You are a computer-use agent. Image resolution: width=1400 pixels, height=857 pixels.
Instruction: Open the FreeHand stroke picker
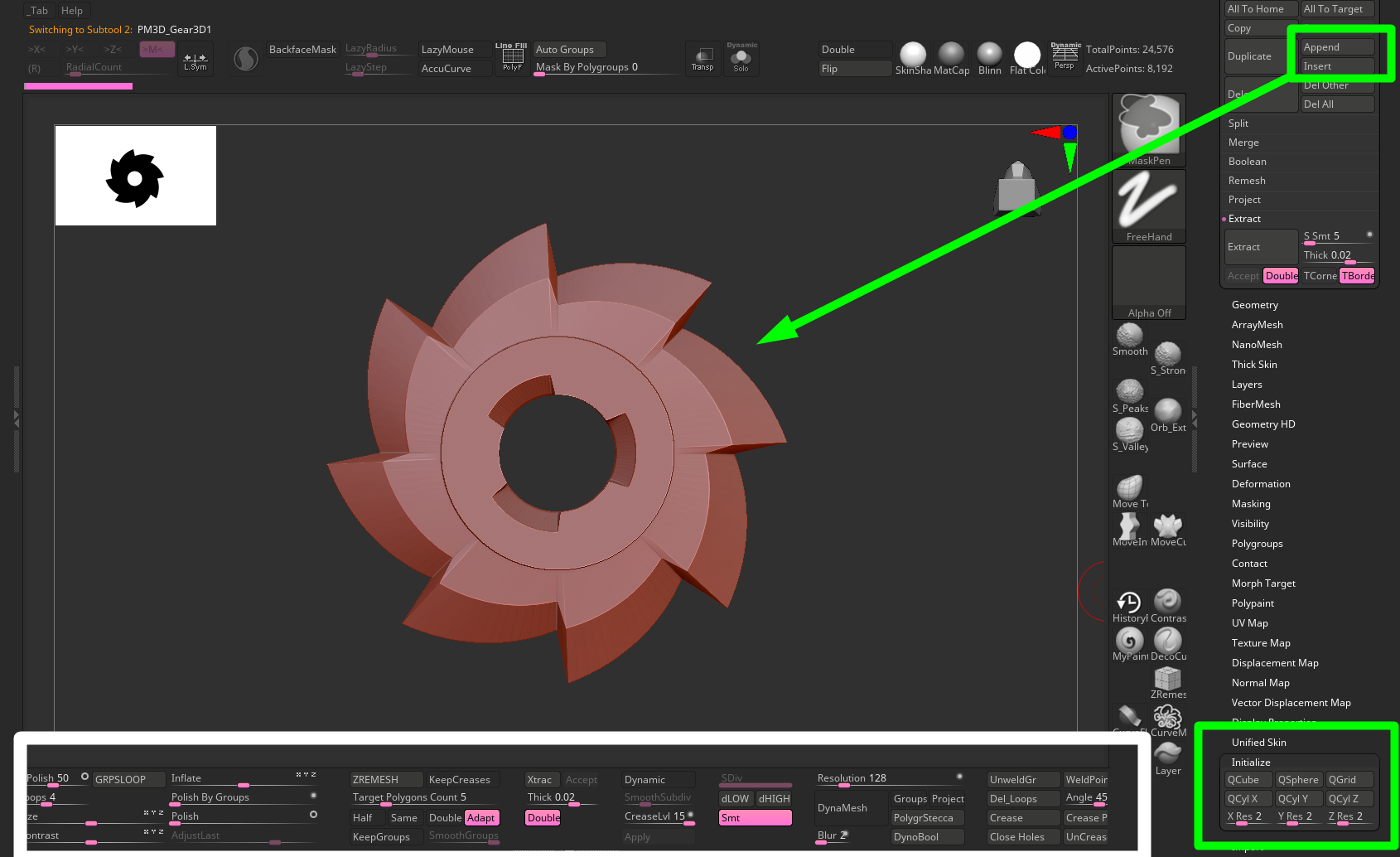[x=1148, y=206]
